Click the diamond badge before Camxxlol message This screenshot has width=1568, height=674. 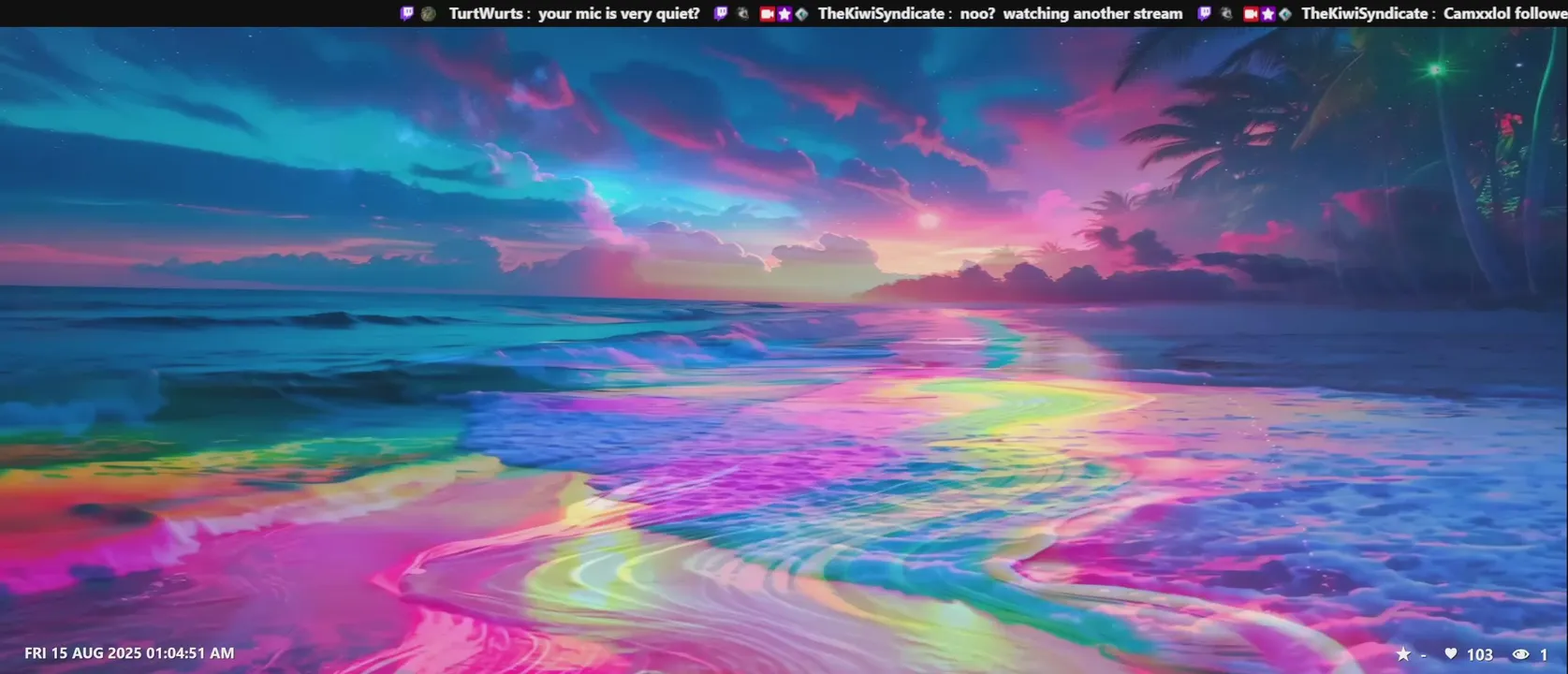pyautogui.click(x=1284, y=13)
